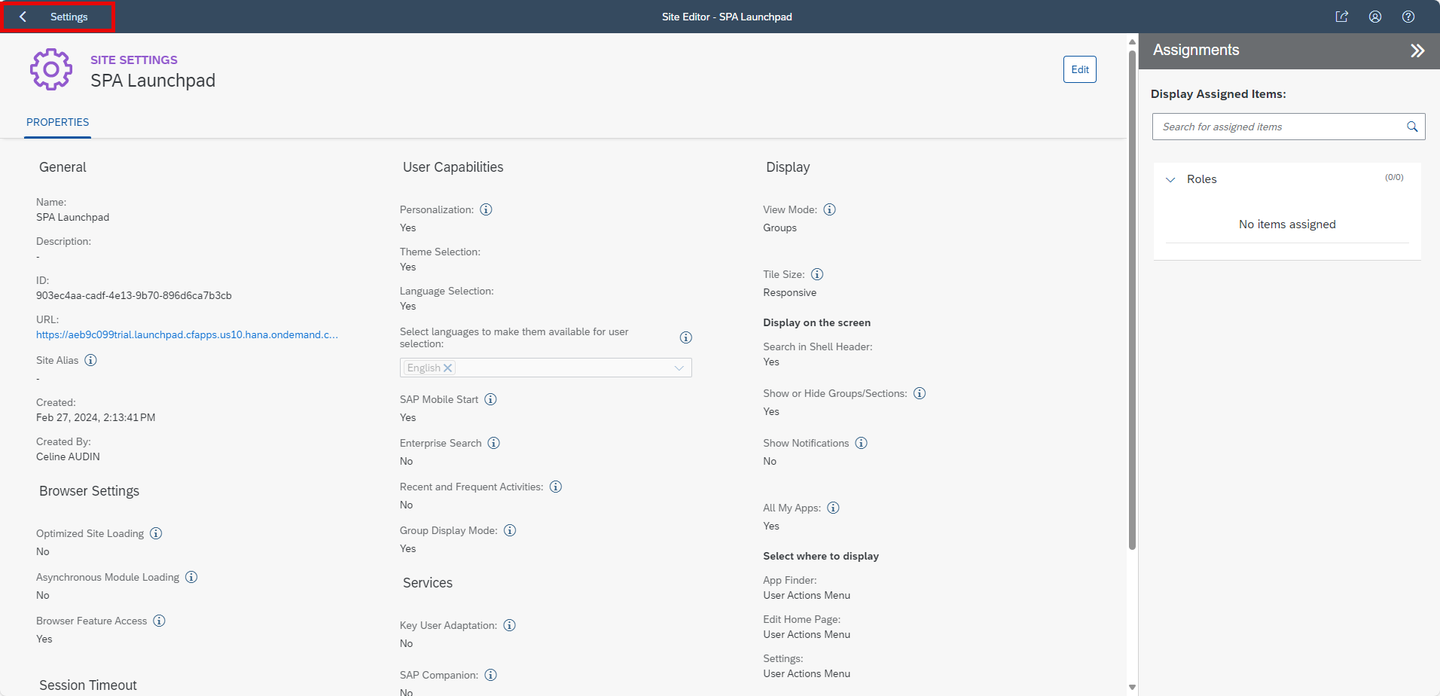Click the 'User Capabilities' heading
Screen dimensions: 1440x696
(453, 167)
